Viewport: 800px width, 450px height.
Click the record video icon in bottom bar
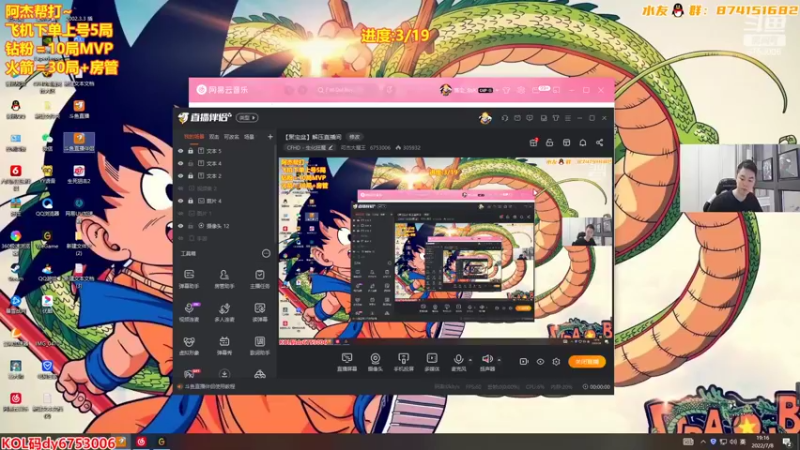click(x=523, y=361)
